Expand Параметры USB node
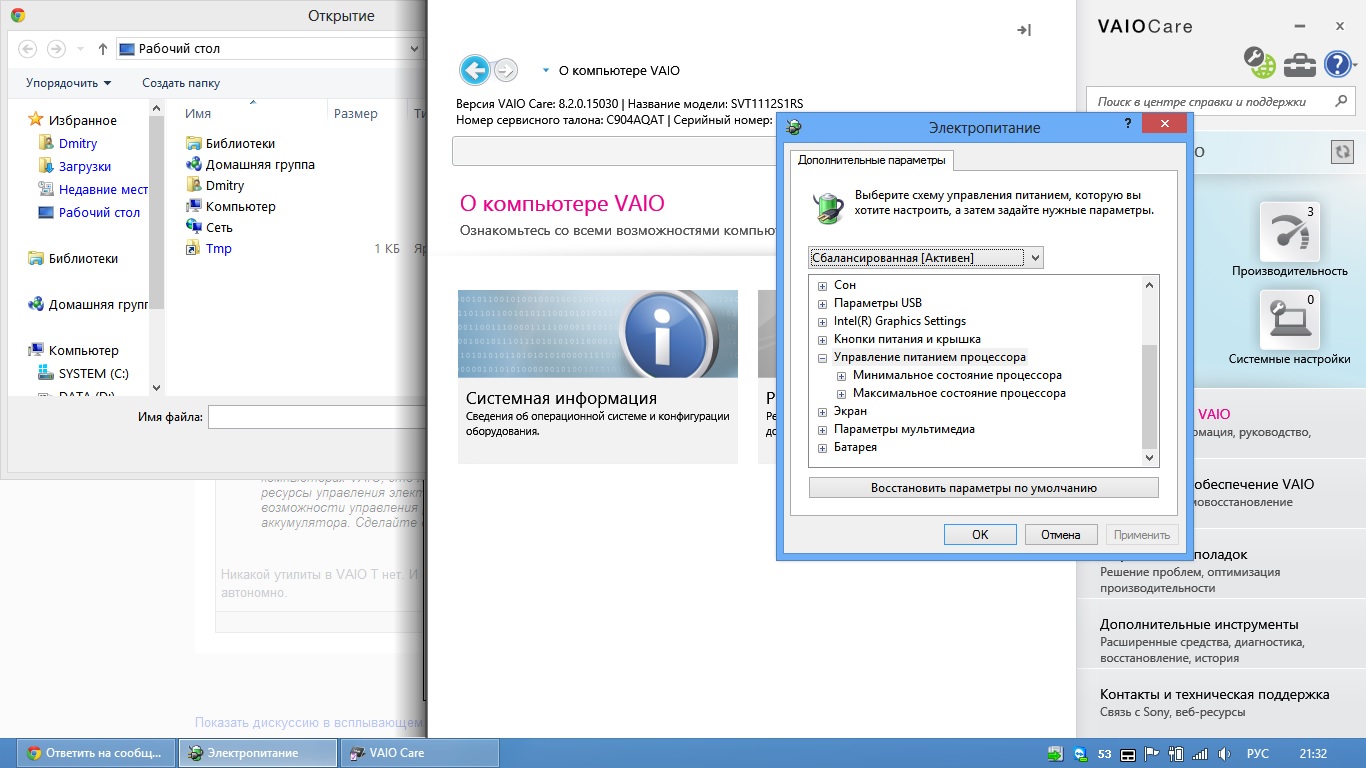The width and height of the screenshot is (1366, 768). click(x=823, y=303)
